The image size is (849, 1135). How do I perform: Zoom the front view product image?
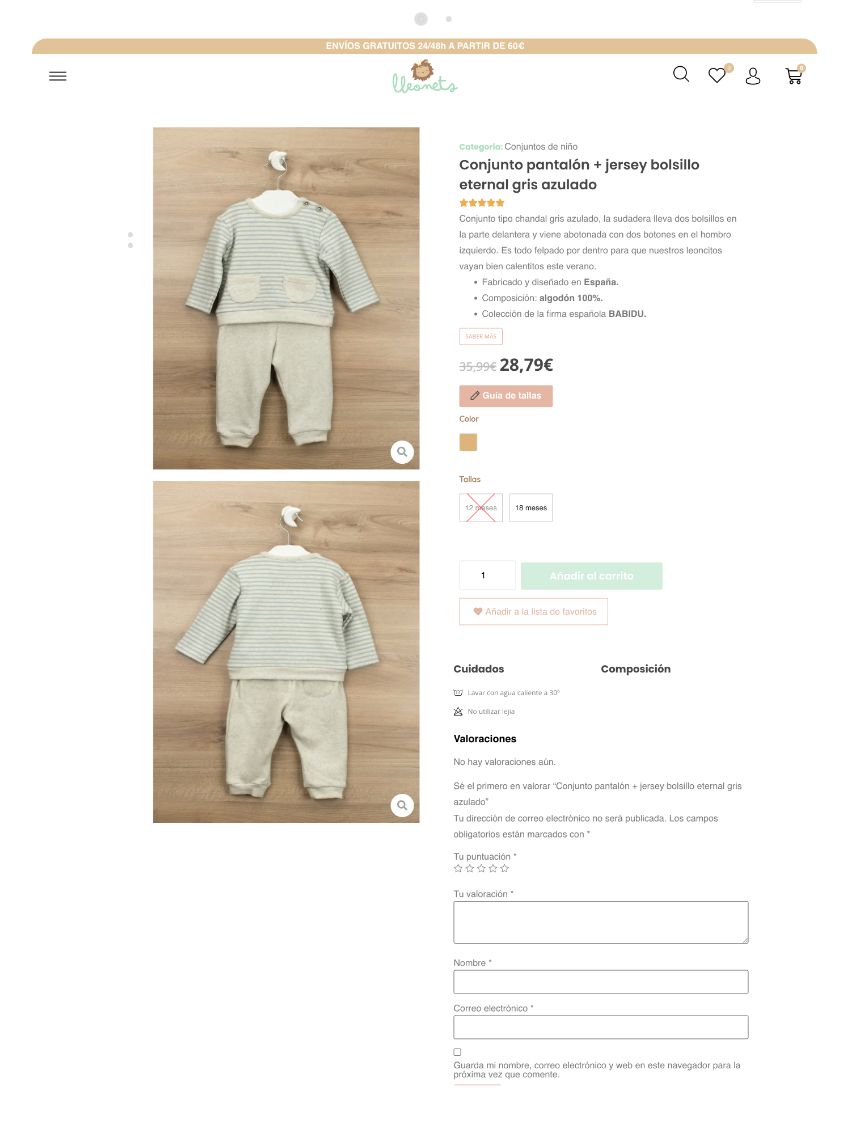point(402,452)
